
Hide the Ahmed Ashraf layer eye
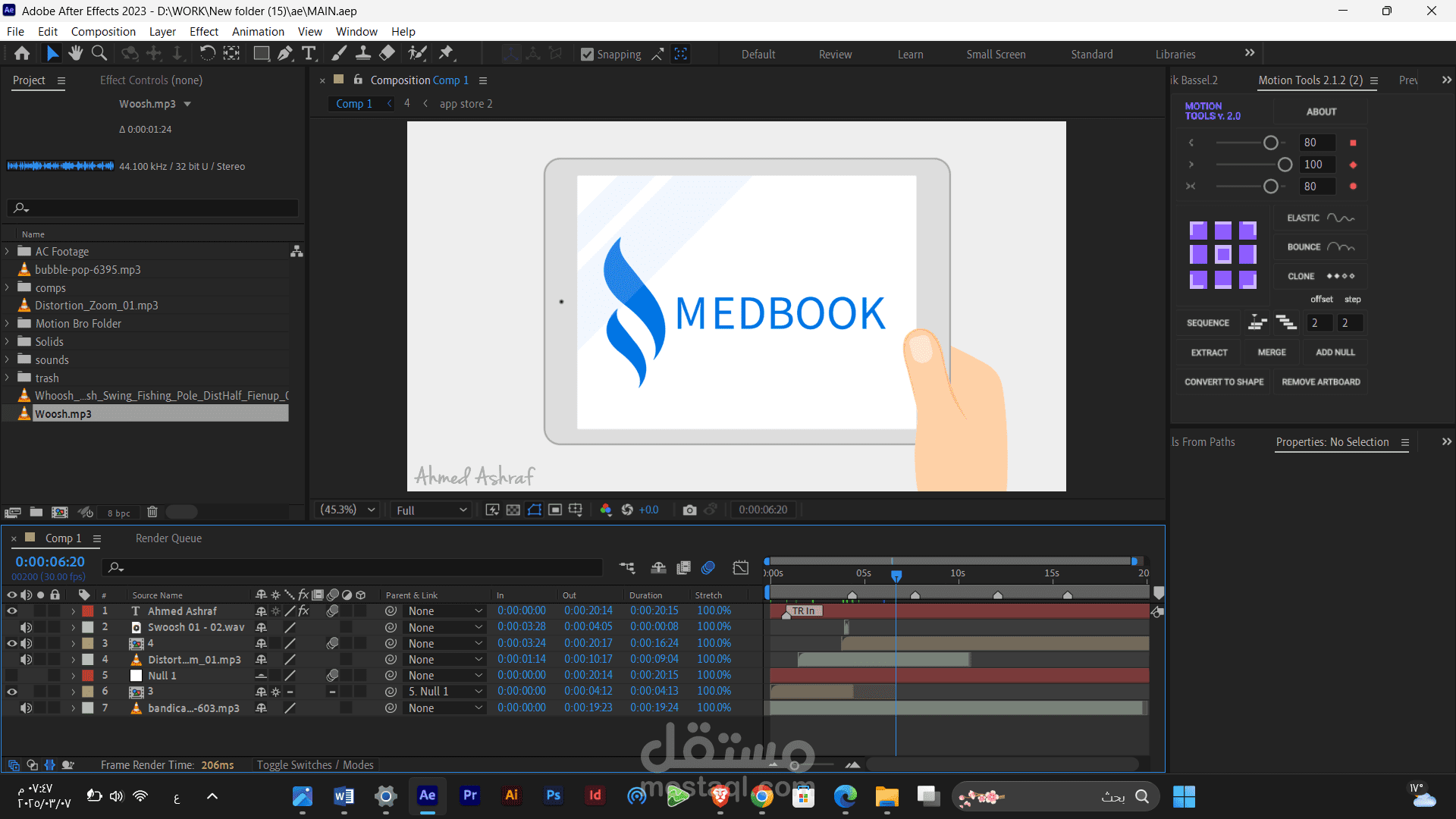11,610
